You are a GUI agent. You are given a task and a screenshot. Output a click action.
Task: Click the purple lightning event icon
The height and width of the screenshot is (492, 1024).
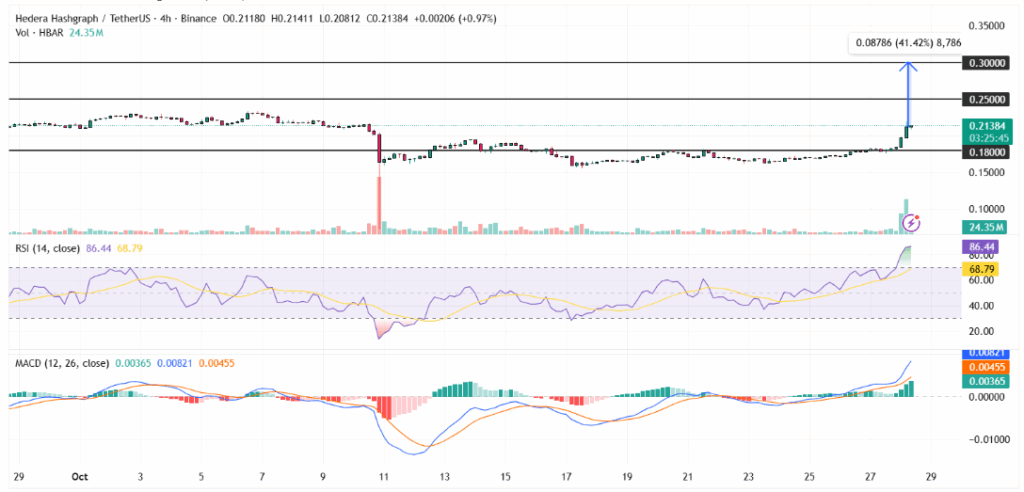[x=912, y=222]
